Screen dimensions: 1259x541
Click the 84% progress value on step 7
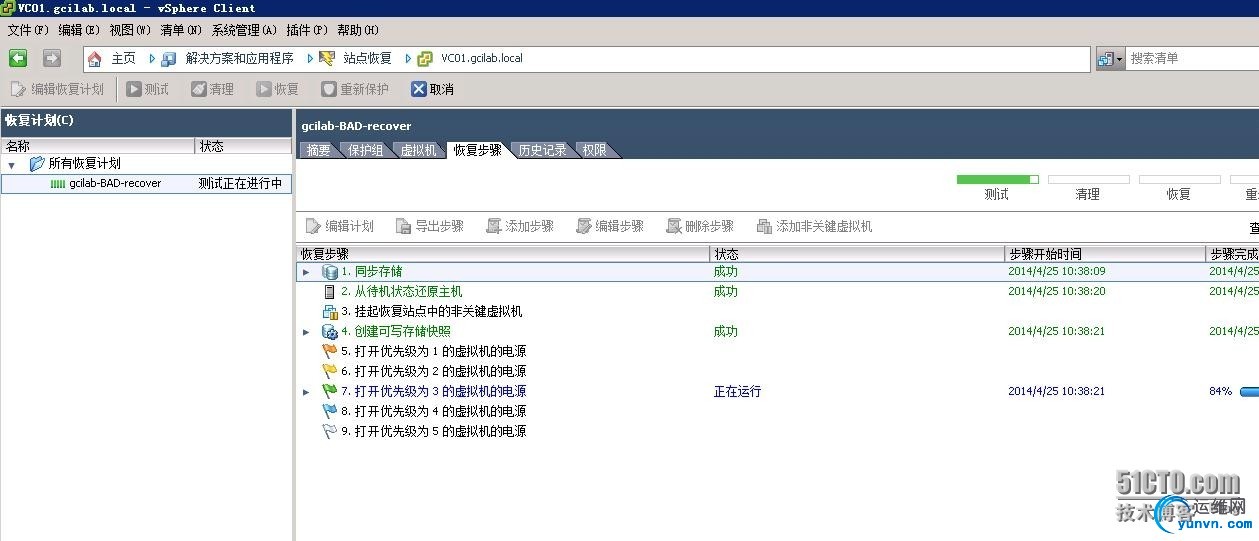click(x=1220, y=391)
